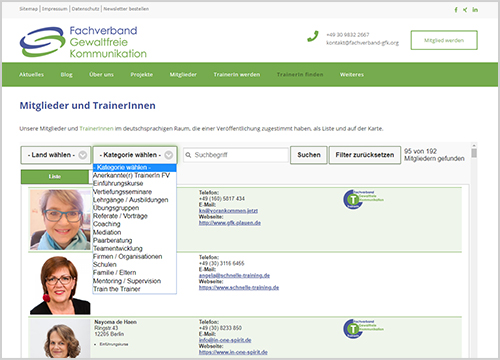This screenshot has width=500, height=360.
Task: Select highlighted '- Kategorie wählen -' option
Action: [x=134, y=167]
